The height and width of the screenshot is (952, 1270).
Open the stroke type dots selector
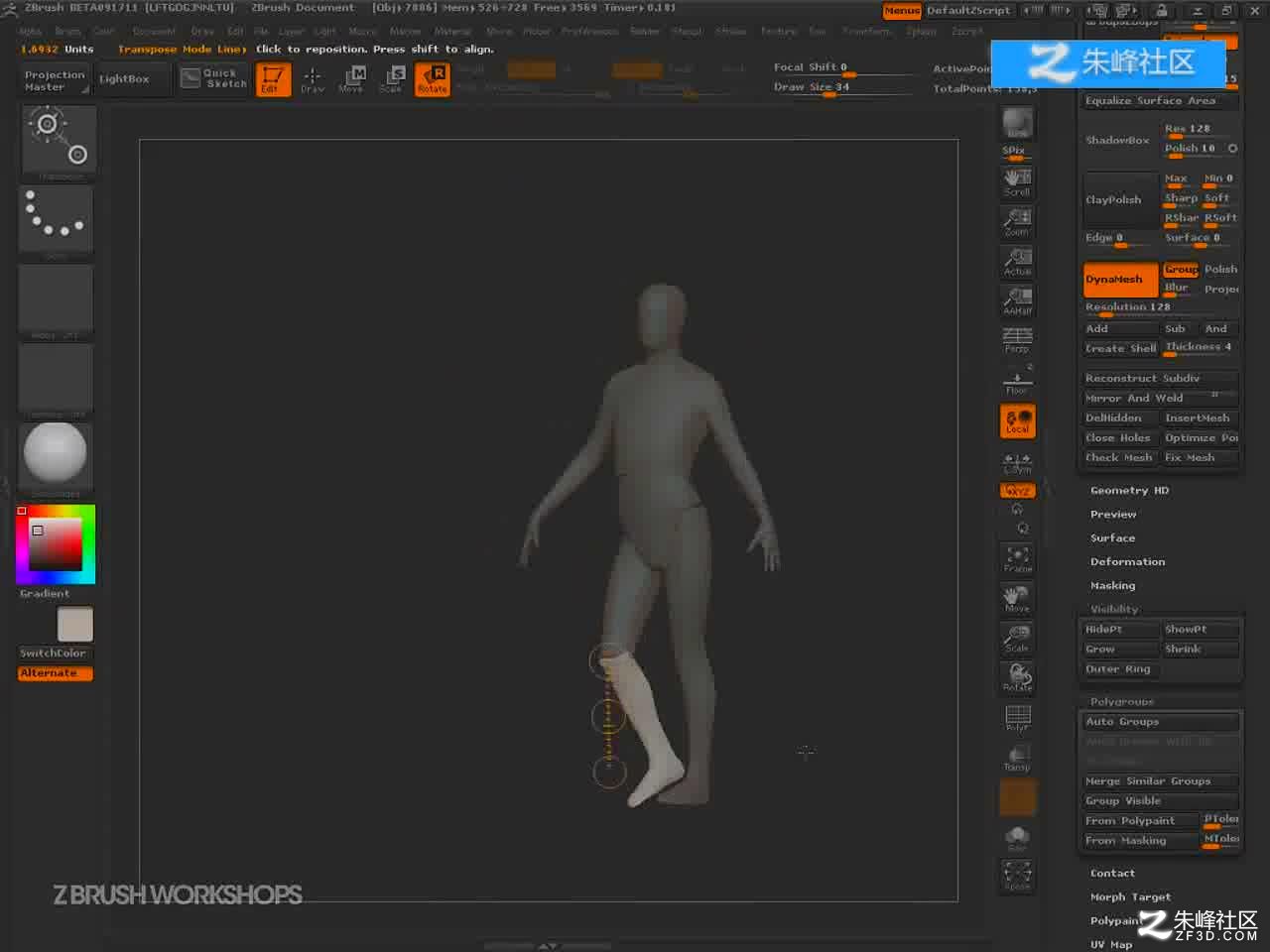click(x=57, y=221)
